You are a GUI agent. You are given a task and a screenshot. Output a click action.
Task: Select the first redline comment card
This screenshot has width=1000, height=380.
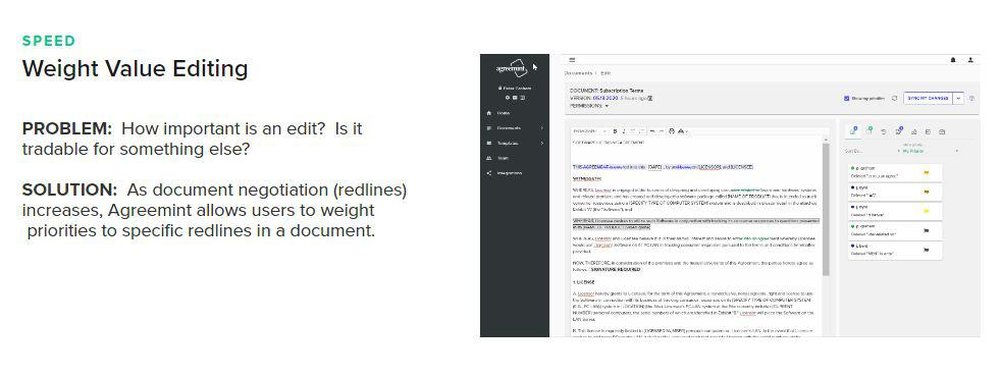click(x=894, y=172)
